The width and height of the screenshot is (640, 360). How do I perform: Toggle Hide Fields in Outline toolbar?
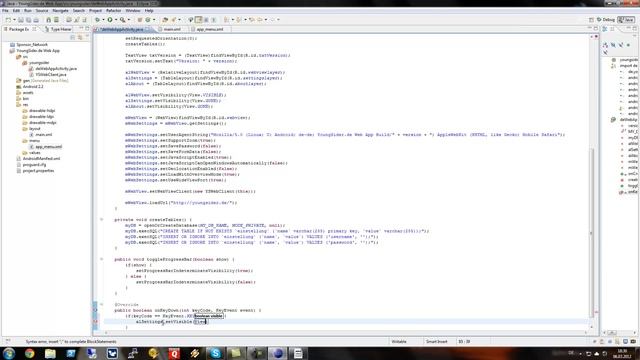click(613, 45)
